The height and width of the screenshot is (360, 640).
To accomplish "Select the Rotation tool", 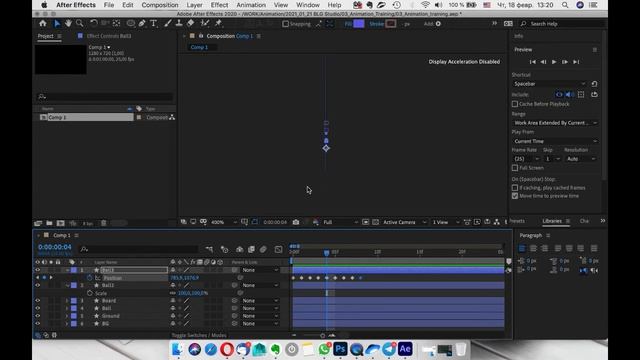I will click(x=94, y=24).
